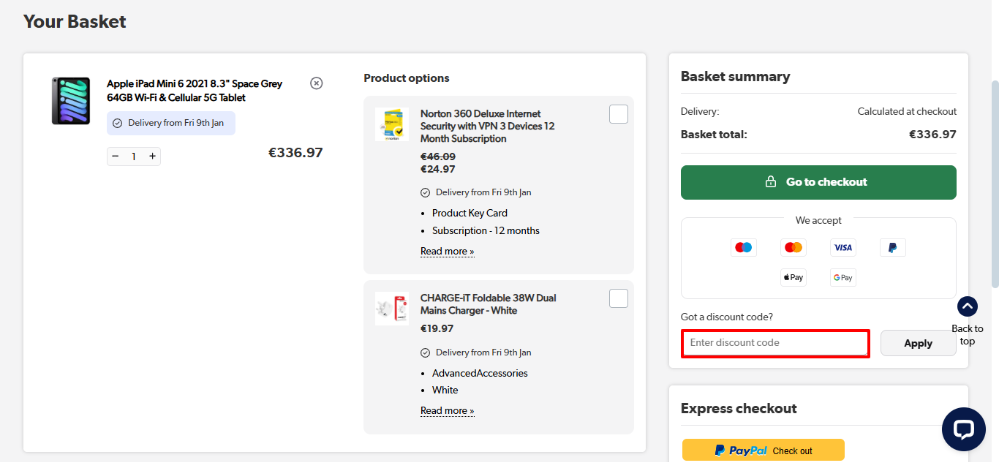Check out with PayPal express
The image size is (999, 462).
tap(763, 450)
